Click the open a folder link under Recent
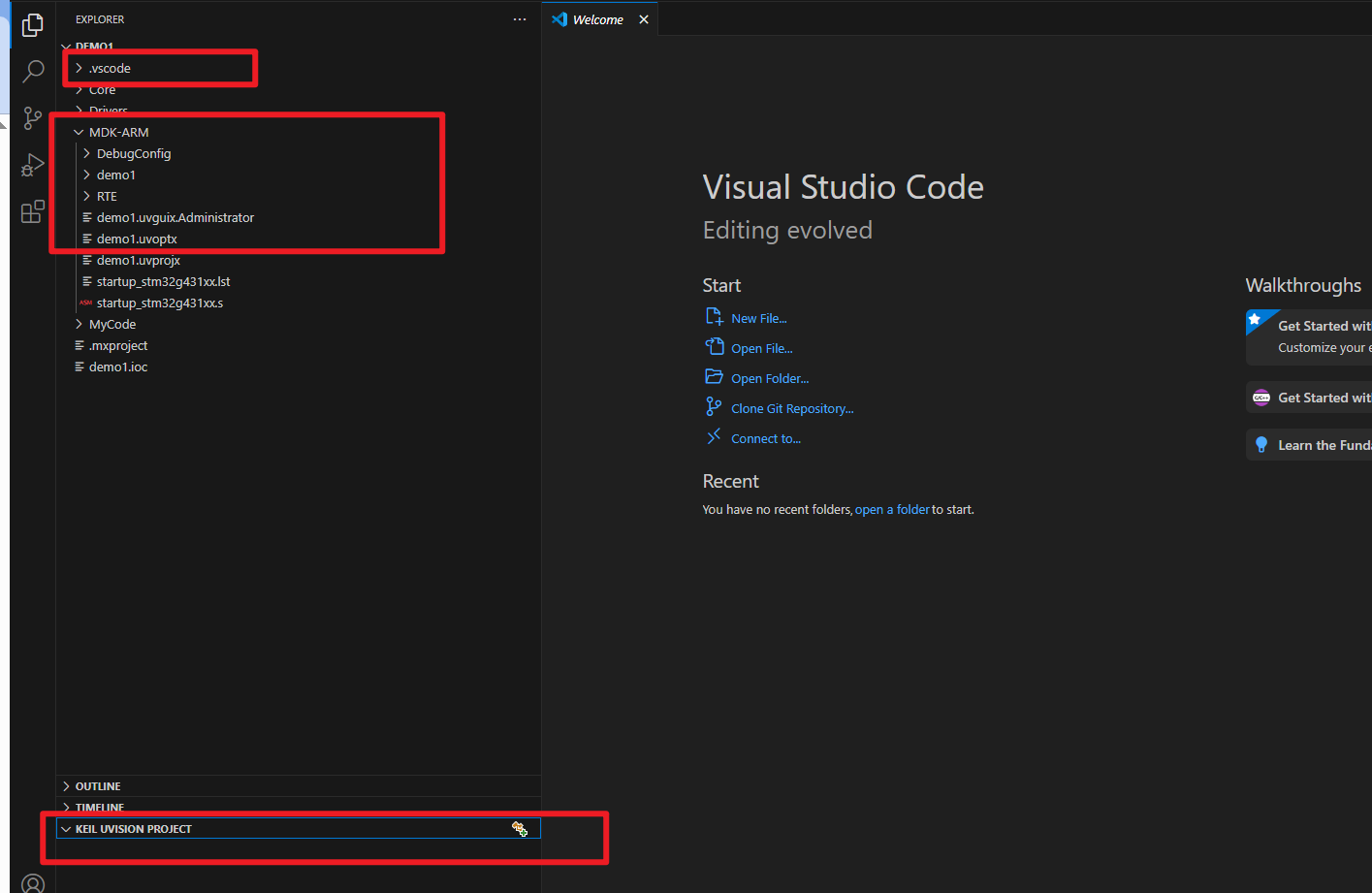 tap(892, 509)
